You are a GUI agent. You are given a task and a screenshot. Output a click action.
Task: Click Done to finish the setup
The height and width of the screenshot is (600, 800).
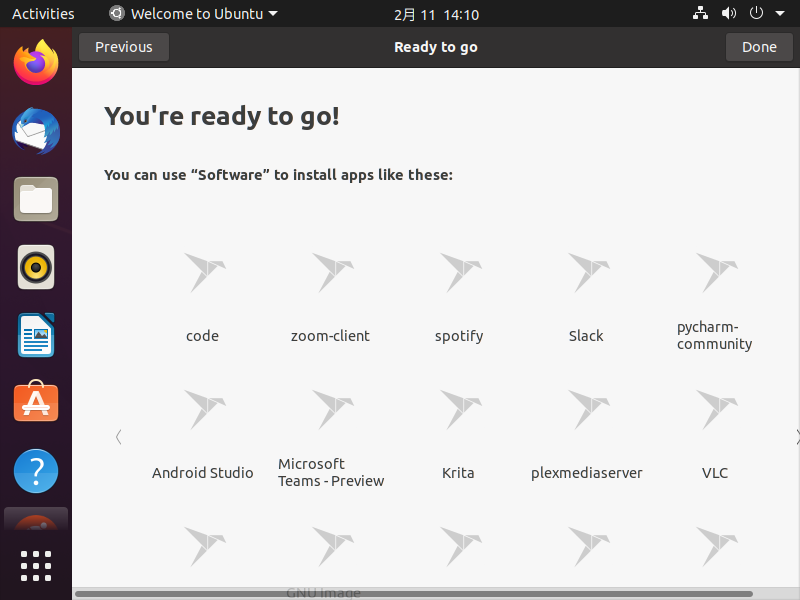(x=759, y=47)
